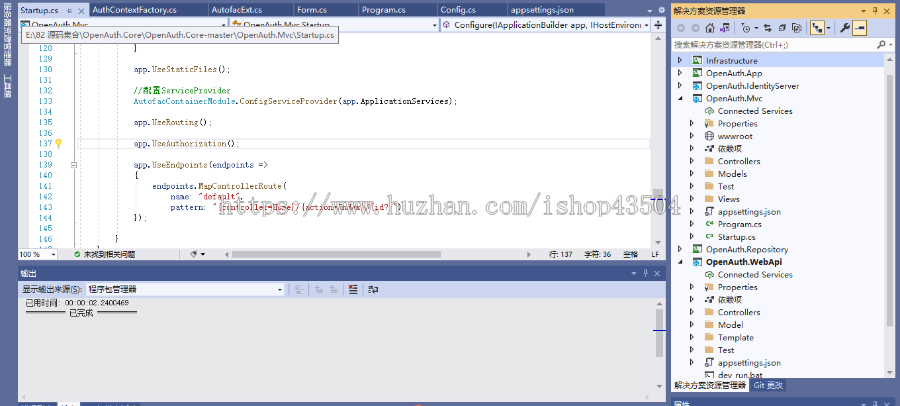Switch to the appsettings.json editor tab

(x=541, y=10)
